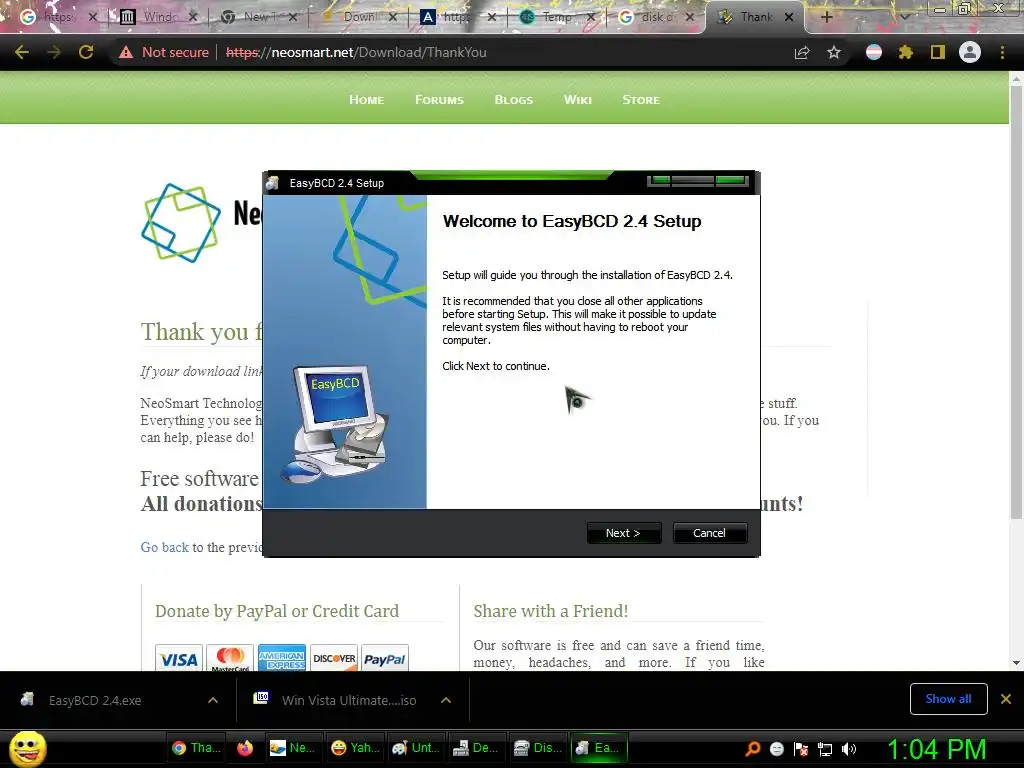Click the EasyBCD setup title bar icon
The width and height of the screenshot is (1024, 768).
pyautogui.click(x=273, y=183)
